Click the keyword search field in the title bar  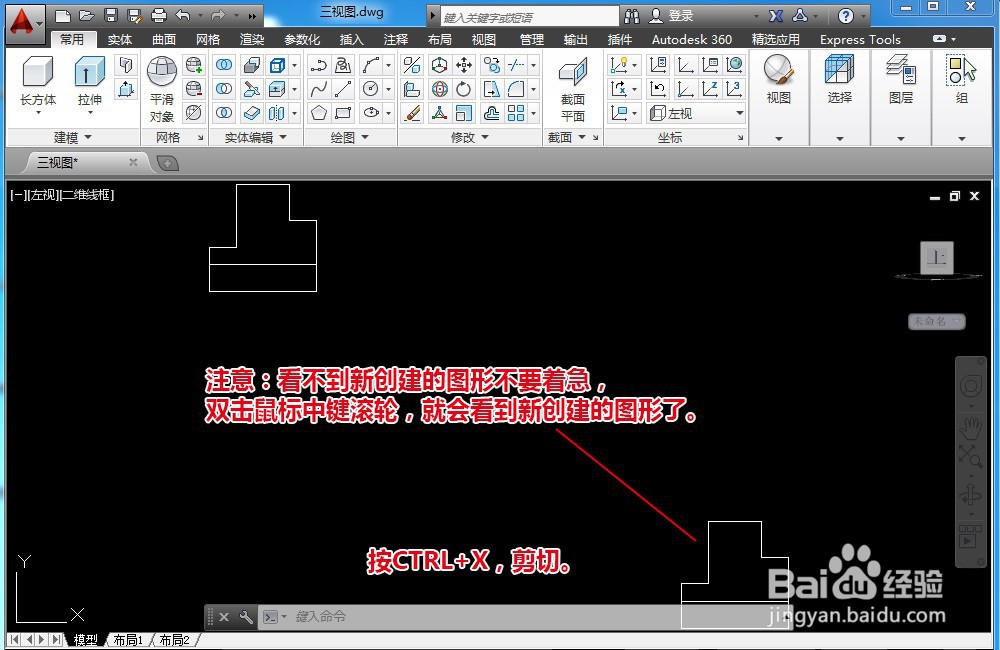click(529, 17)
